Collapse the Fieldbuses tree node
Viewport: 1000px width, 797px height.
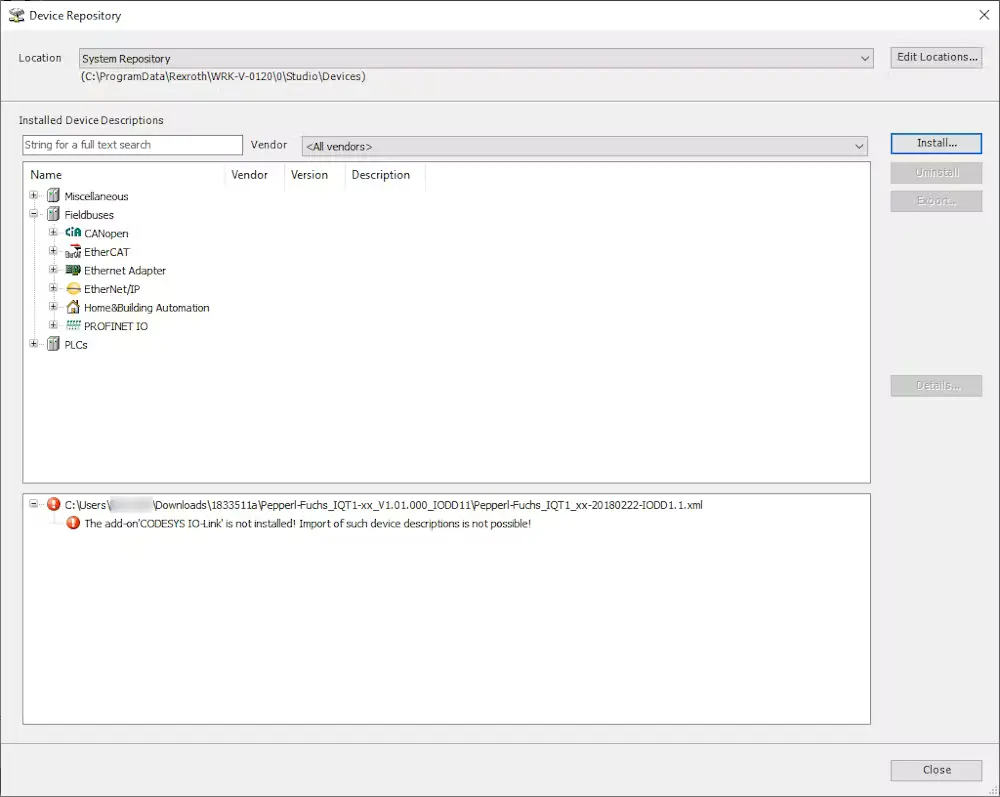coord(34,214)
